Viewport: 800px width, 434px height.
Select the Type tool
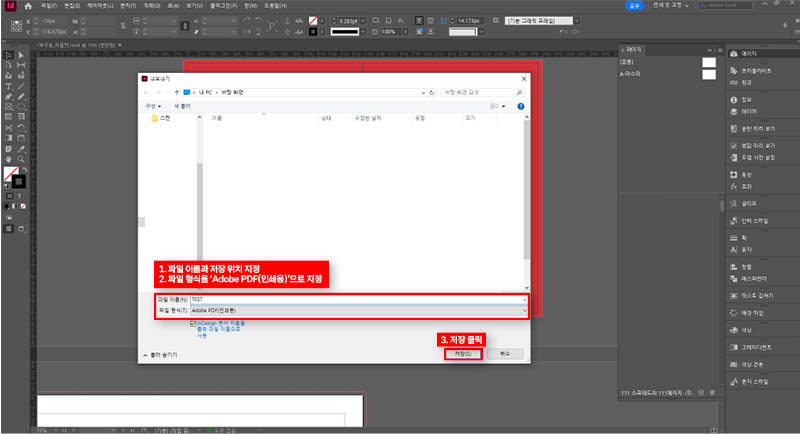(x=9, y=86)
